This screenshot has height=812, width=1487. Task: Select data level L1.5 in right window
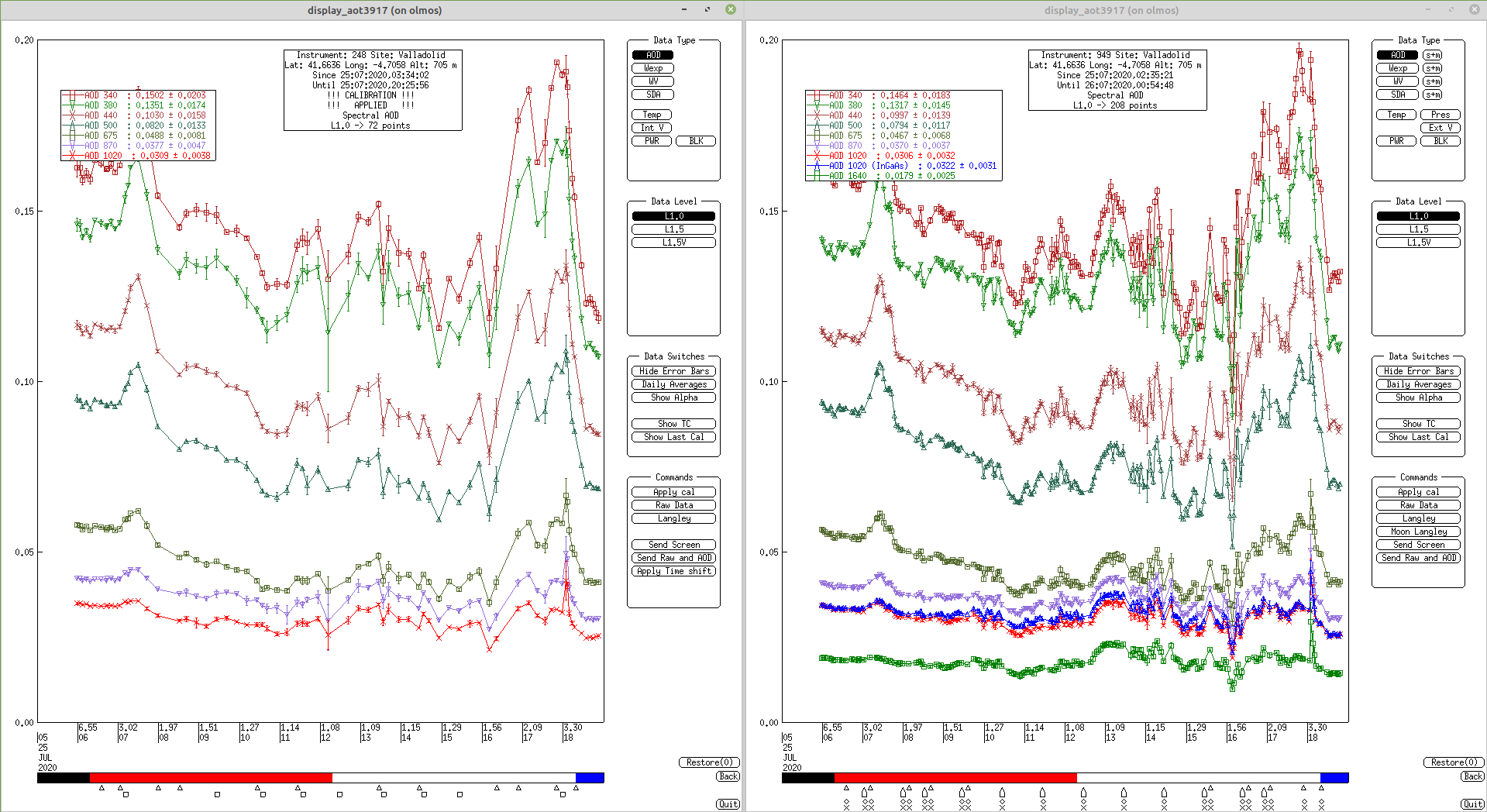click(x=1418, y=229)
